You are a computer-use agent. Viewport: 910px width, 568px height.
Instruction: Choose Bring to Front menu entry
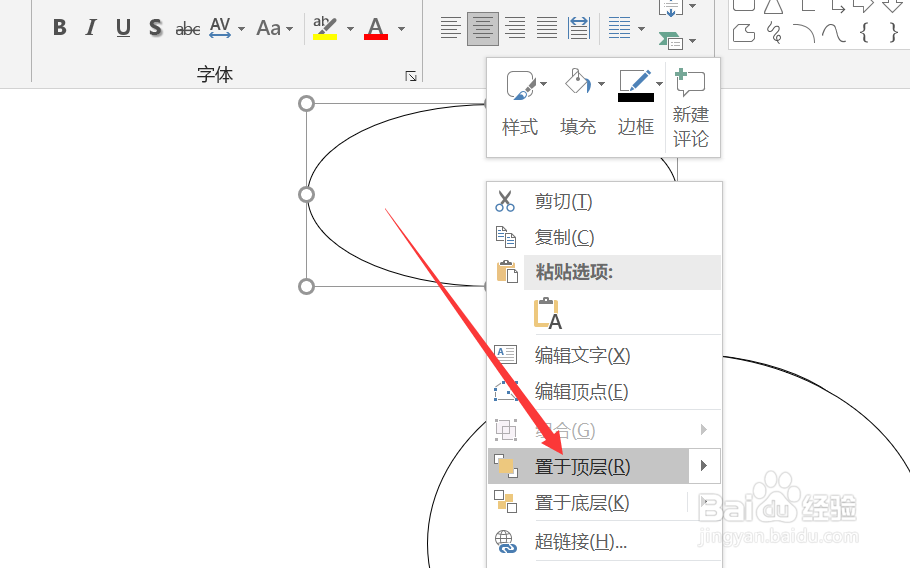(588, 466)
